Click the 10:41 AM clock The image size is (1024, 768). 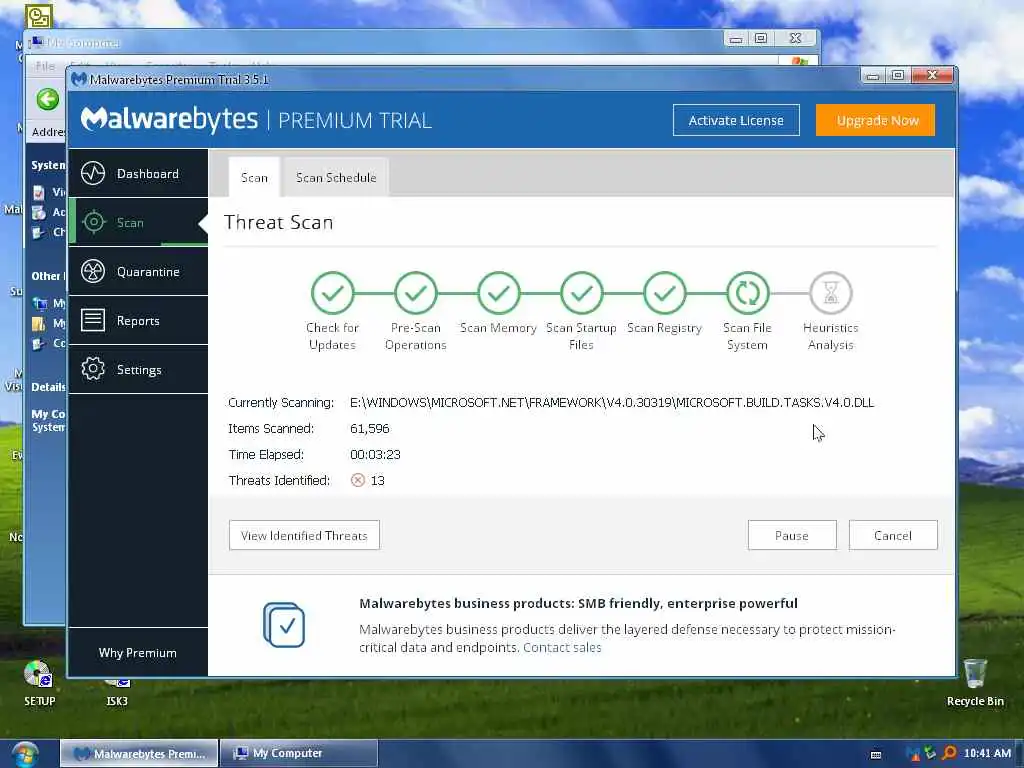[987, 754]
